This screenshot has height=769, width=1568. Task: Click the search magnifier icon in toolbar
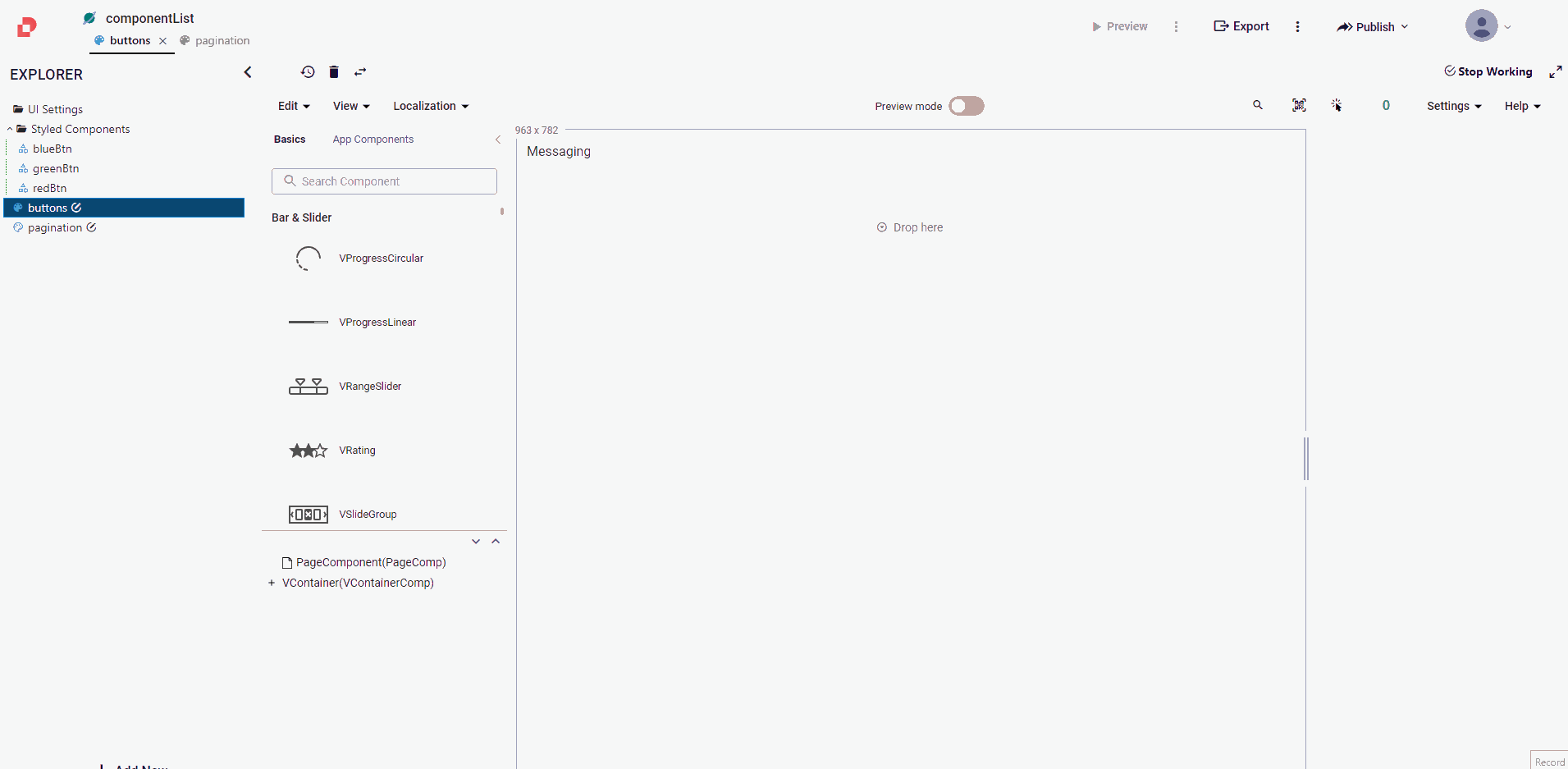click(x=1257, y=105)
